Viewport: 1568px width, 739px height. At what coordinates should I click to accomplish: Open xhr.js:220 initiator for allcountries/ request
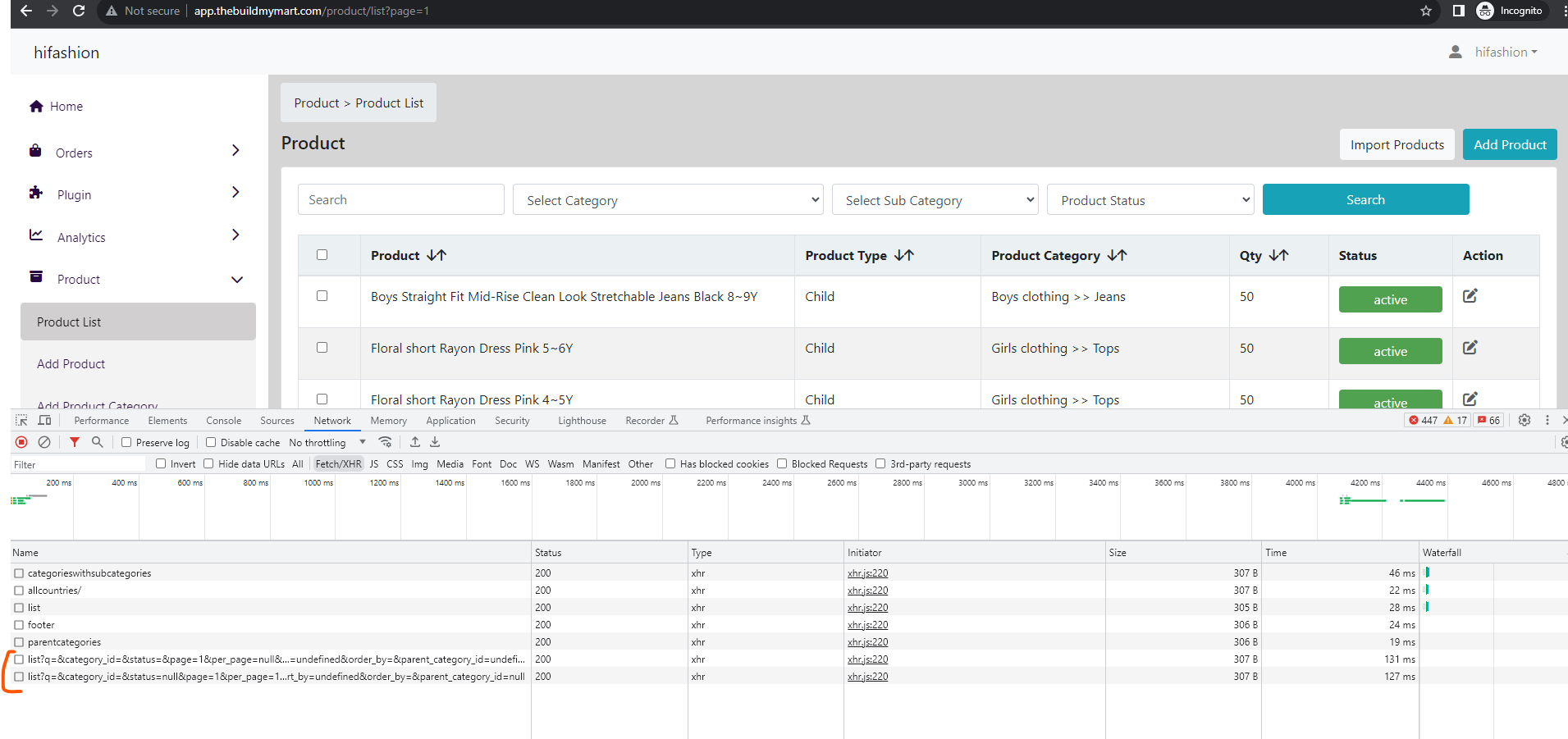(x=868, y=590)
